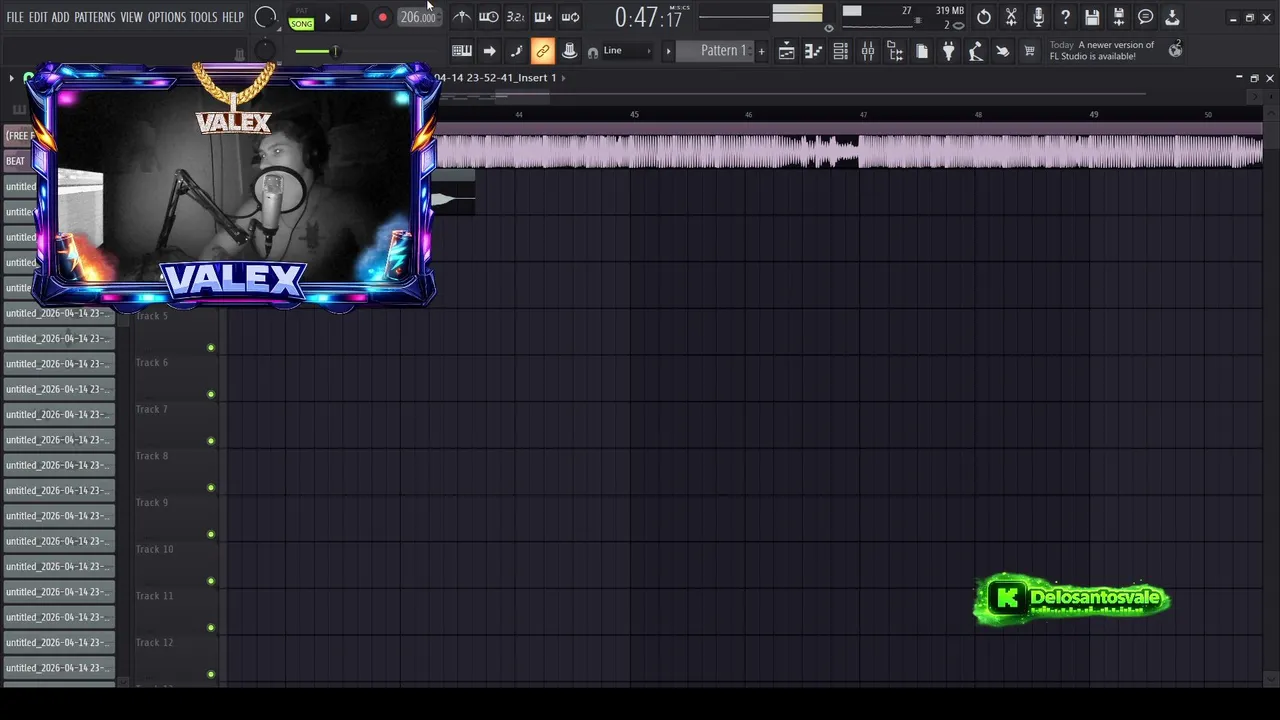Open the playlist menu arrow at top-left
Viewport: 1280px width, 720px height.
click(11, 78)
